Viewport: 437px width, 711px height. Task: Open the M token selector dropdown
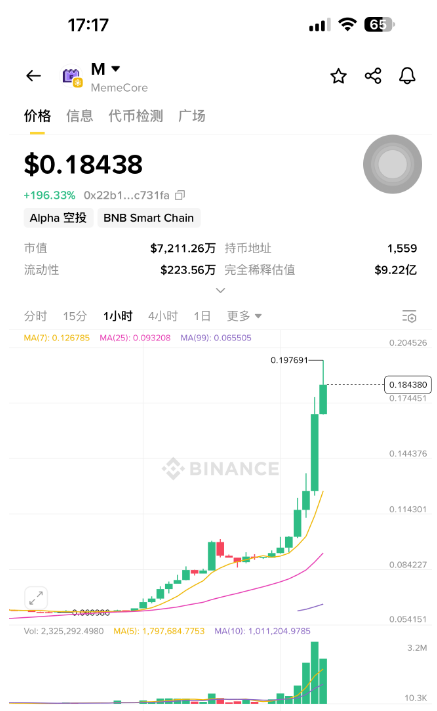(x=106, y=69)
